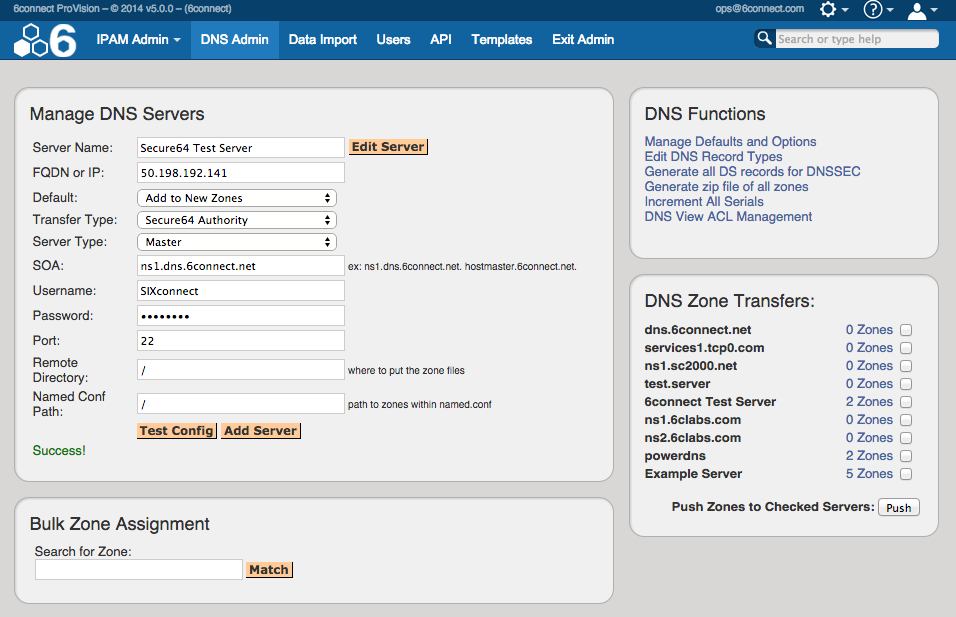
Task: Focus the Named Conf Path input field
Action: [x=241, y=404]
